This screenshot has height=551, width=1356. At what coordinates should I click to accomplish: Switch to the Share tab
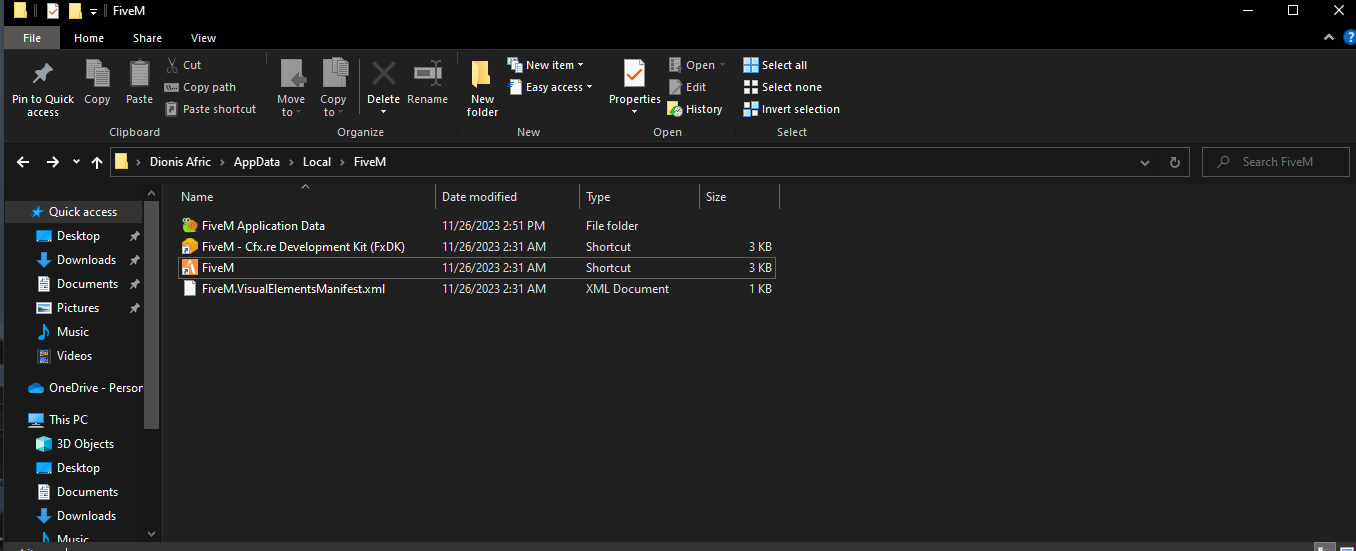147,38
